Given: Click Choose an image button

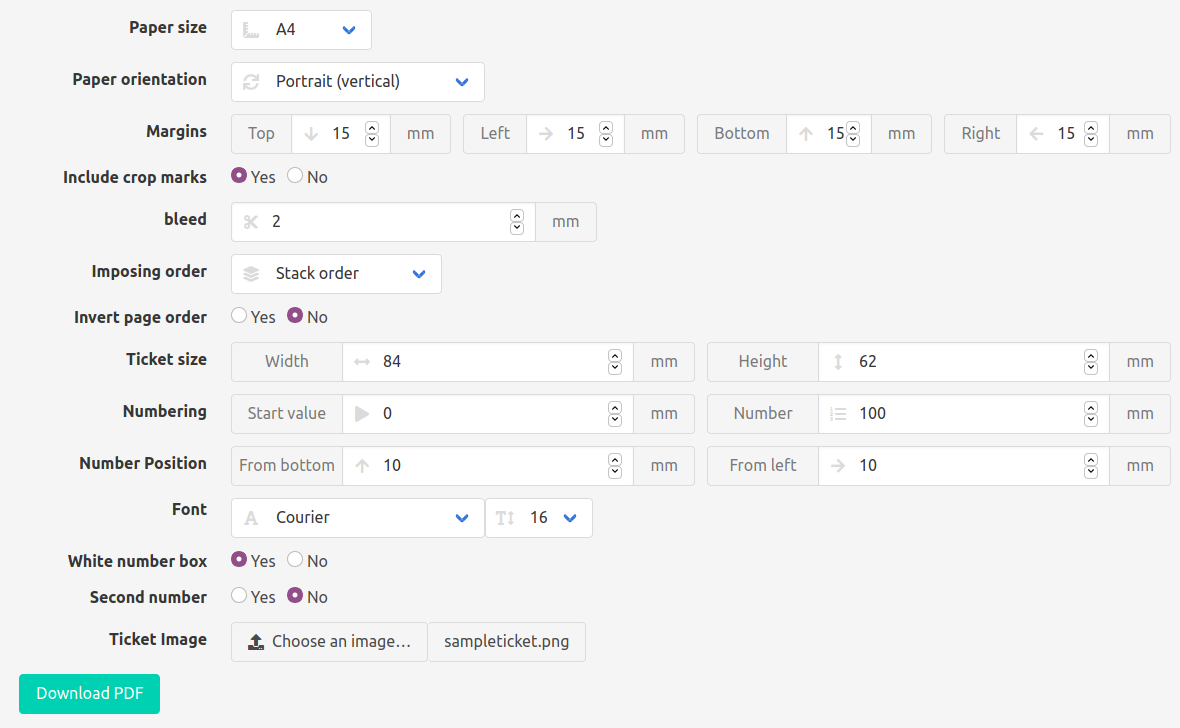Looking at the screenshot, I should 330,642.
